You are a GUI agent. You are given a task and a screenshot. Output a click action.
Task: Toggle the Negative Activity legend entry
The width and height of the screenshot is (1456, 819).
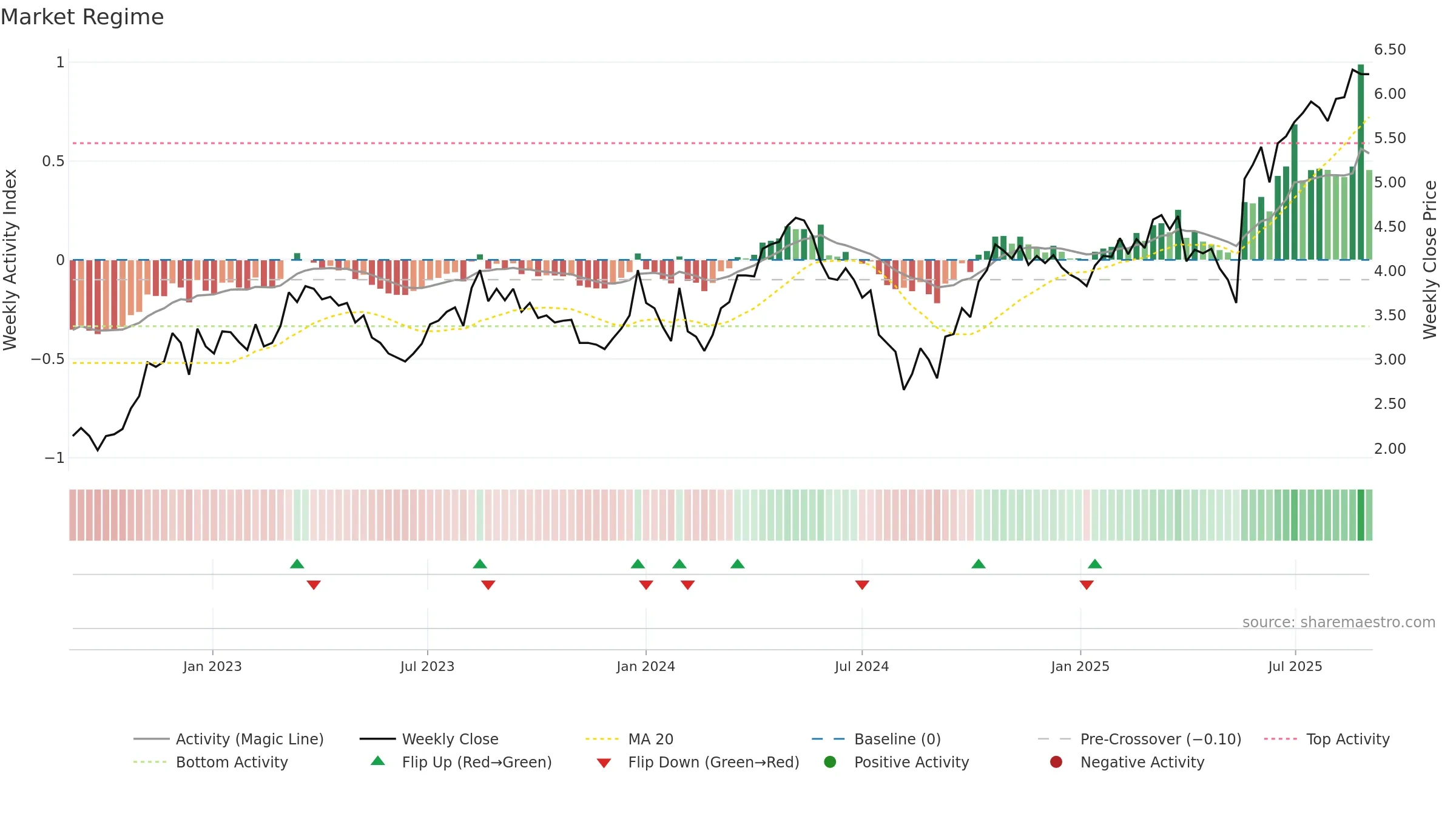point(1127,762)
